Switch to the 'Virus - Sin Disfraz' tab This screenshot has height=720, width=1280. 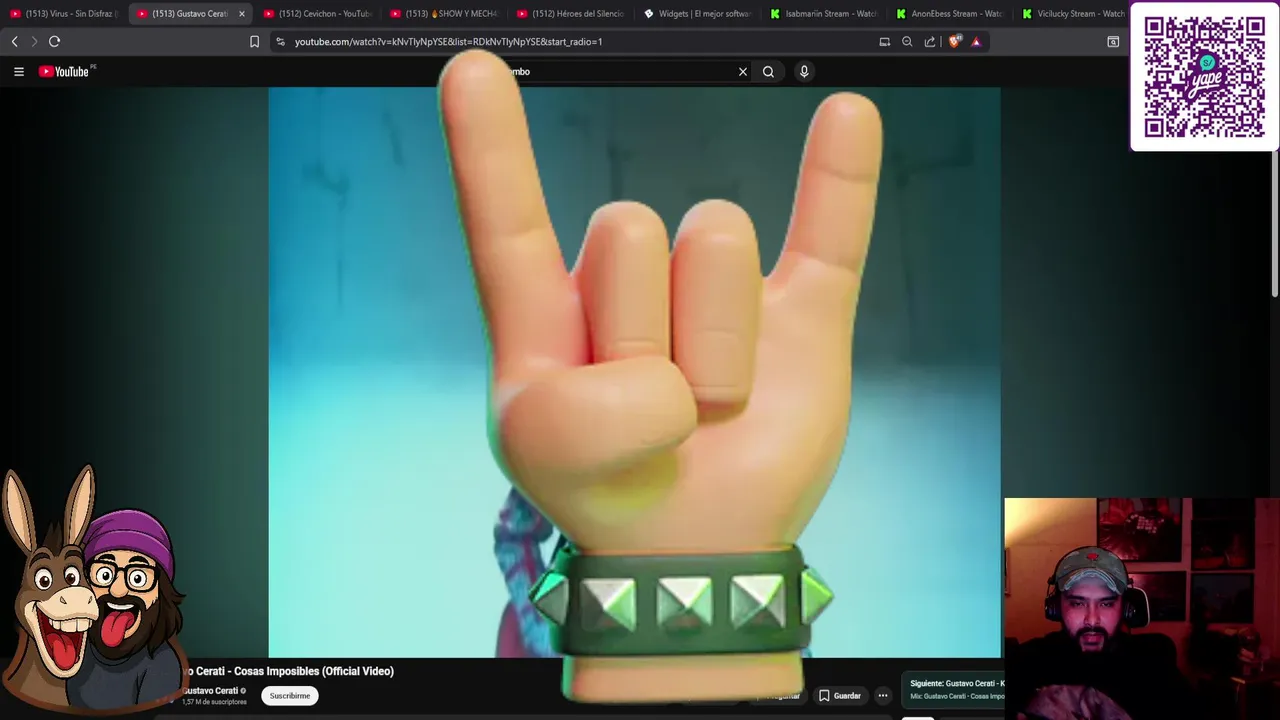click(x=63, y=14)
